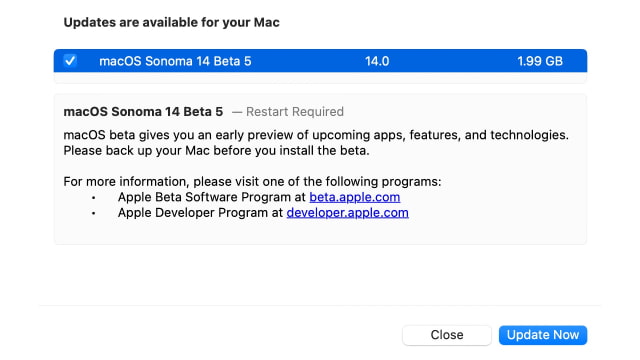Click the '14.0' version value
This screenshot has height=360, width=640.
(x=377, y=61)
